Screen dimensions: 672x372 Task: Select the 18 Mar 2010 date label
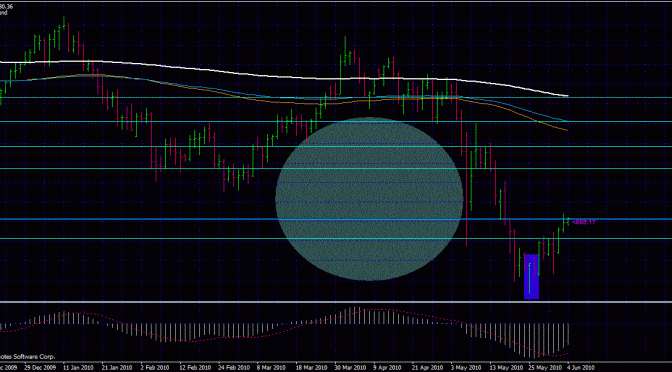[311, 368]
